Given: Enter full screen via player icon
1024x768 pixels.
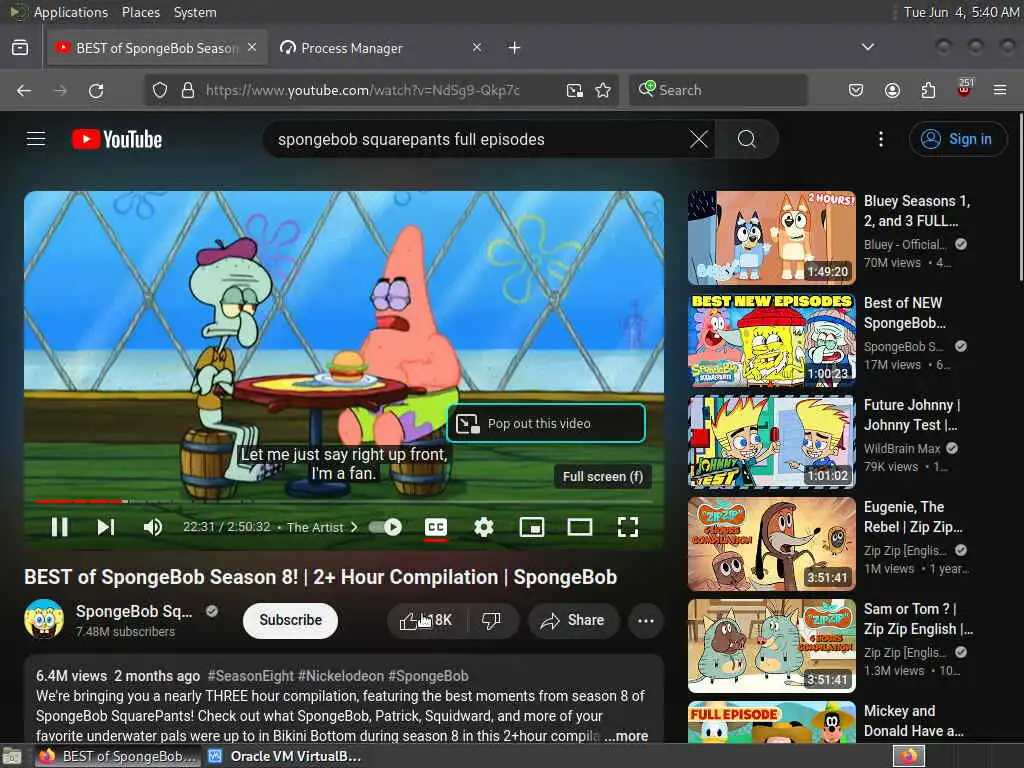Looking at the screenshot, I should tap(628, 526).
